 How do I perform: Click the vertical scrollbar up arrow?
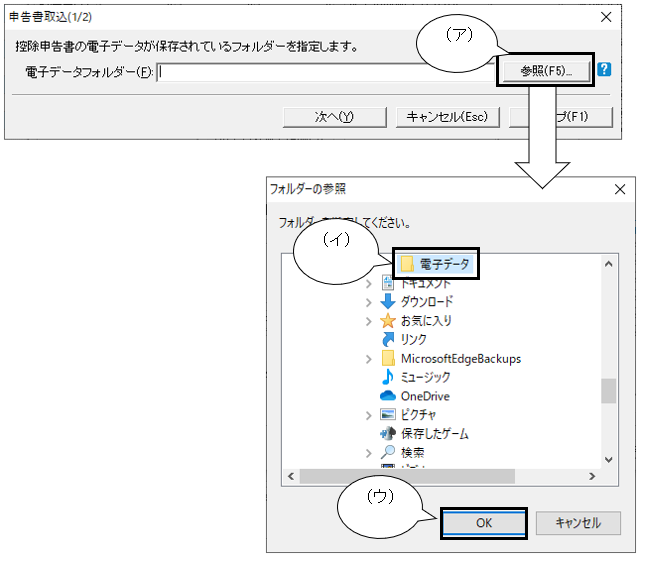tap(608, 264)
